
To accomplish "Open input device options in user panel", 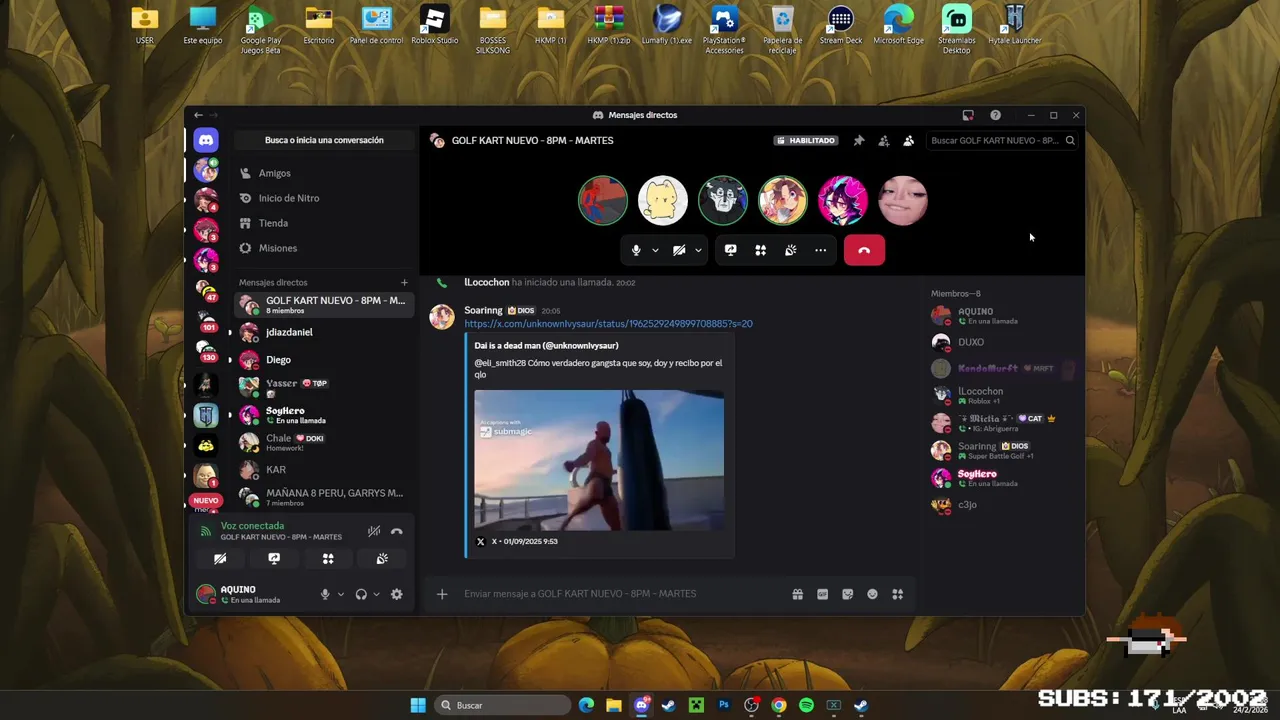I will pyautogui.click(x=341, y=594).
